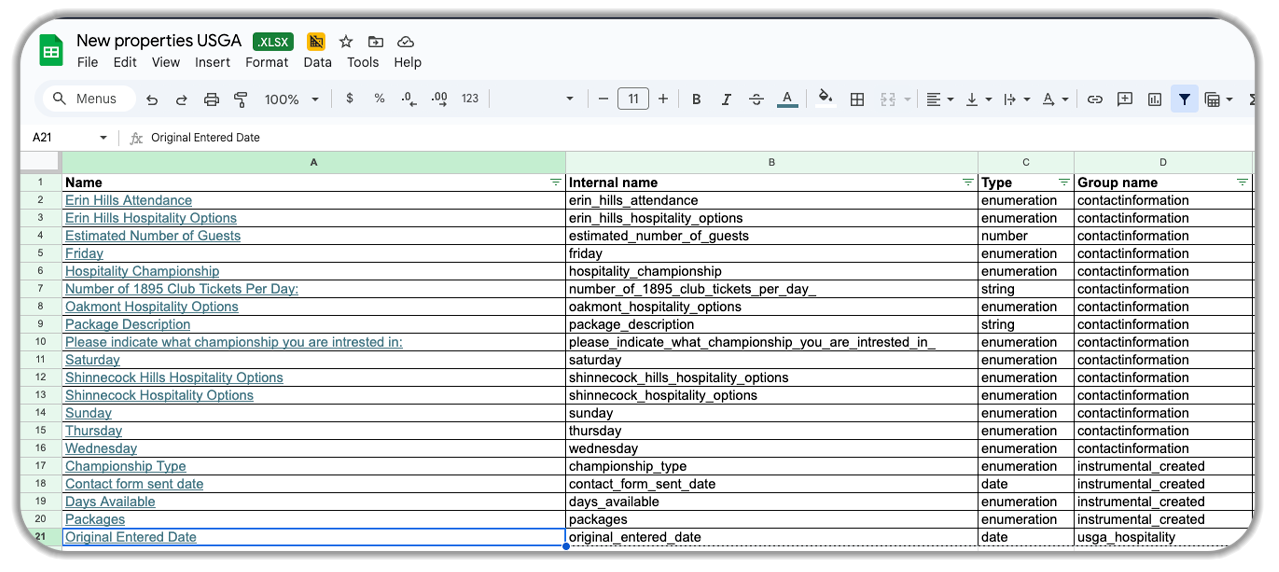Open more number formats (123)
1279x572 pixels.
[470, 99]
